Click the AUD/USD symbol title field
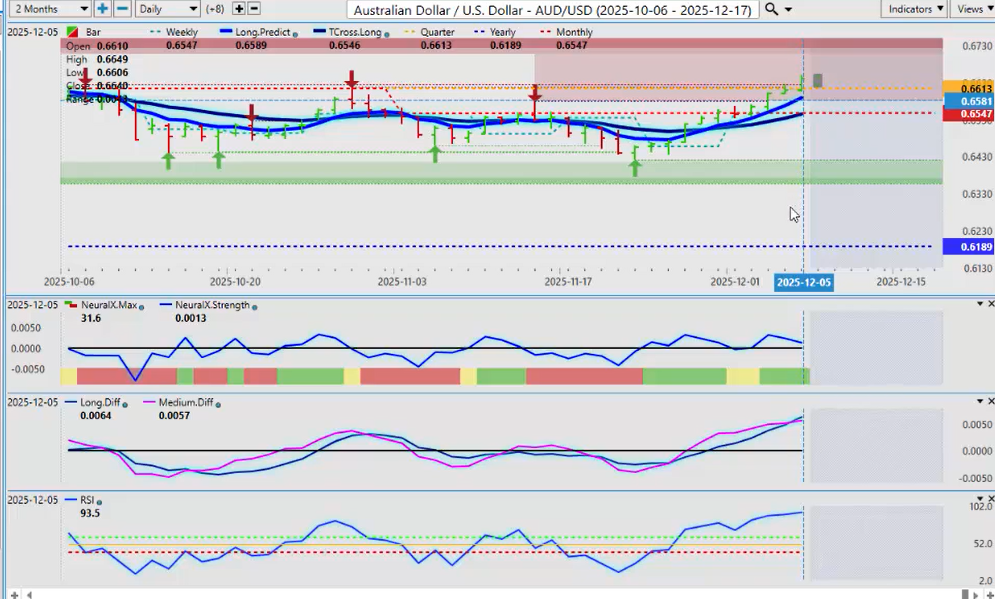The height and width of the screenshot is (599, 995). 553,9
